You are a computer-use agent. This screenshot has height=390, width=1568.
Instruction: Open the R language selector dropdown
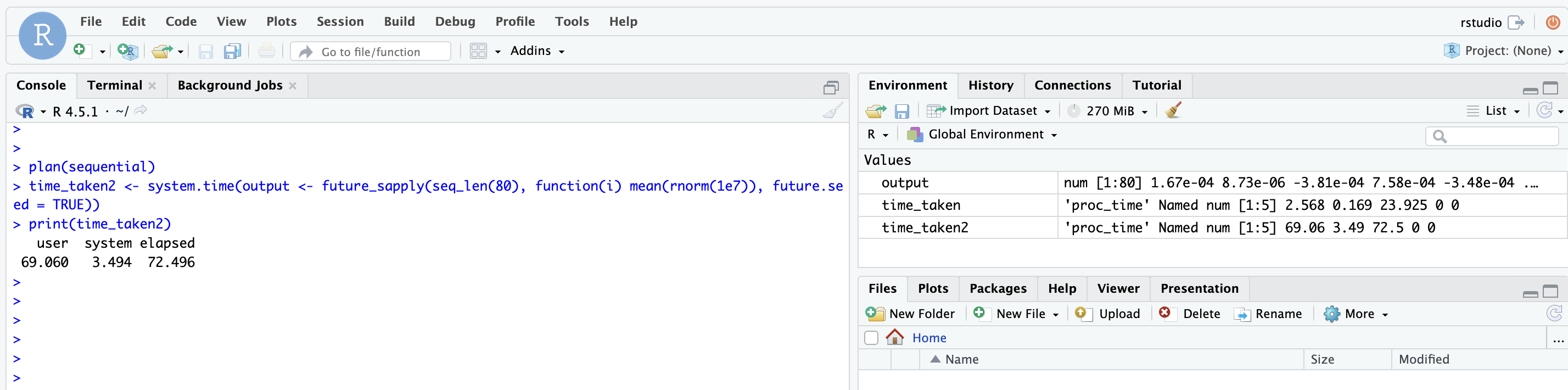pos(878,135)
